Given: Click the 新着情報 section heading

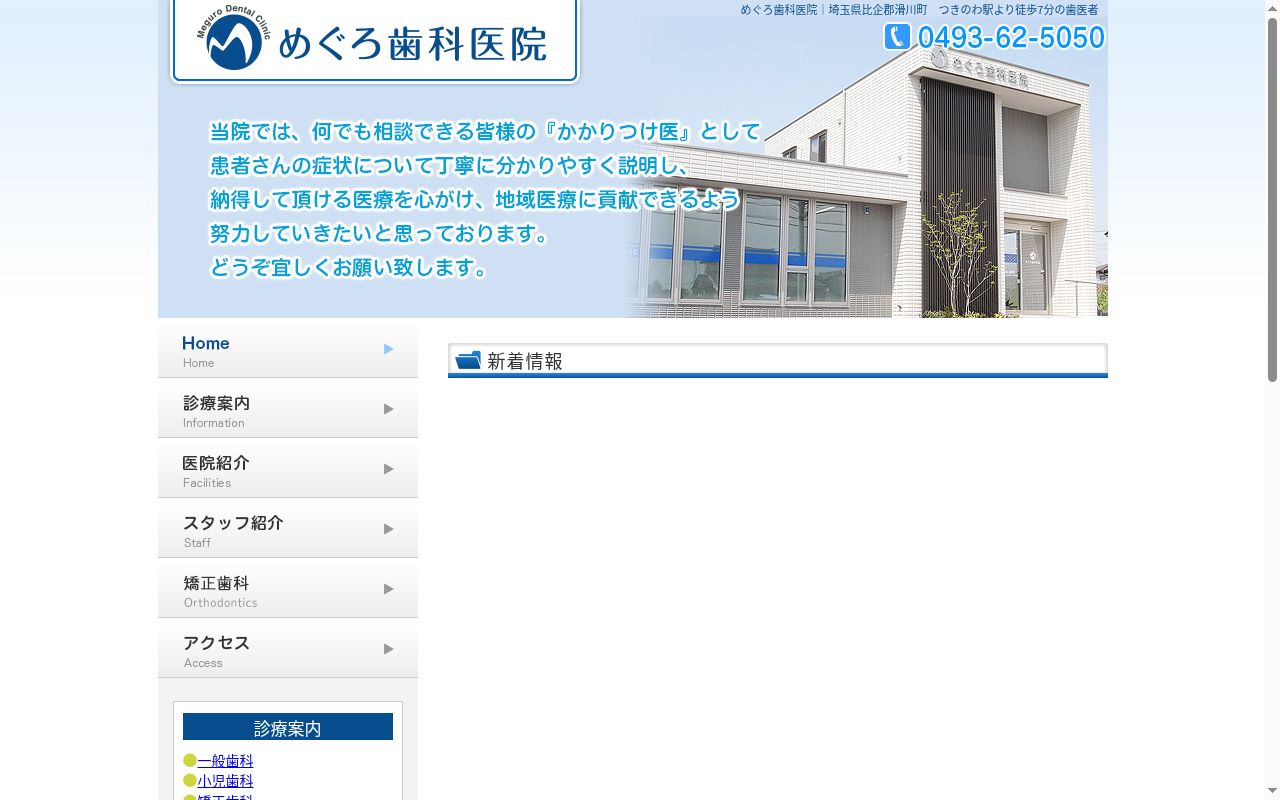Looking at the screenshot, I should click(778, 360).
